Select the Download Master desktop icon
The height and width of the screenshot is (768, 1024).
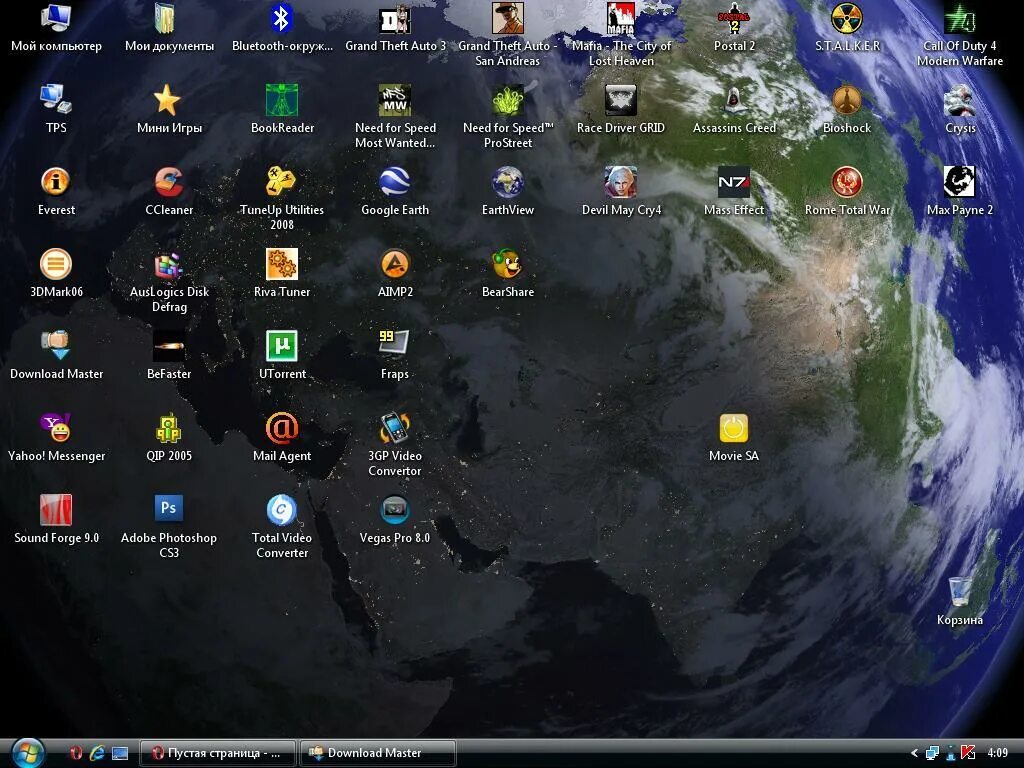[x=56, y=346]
